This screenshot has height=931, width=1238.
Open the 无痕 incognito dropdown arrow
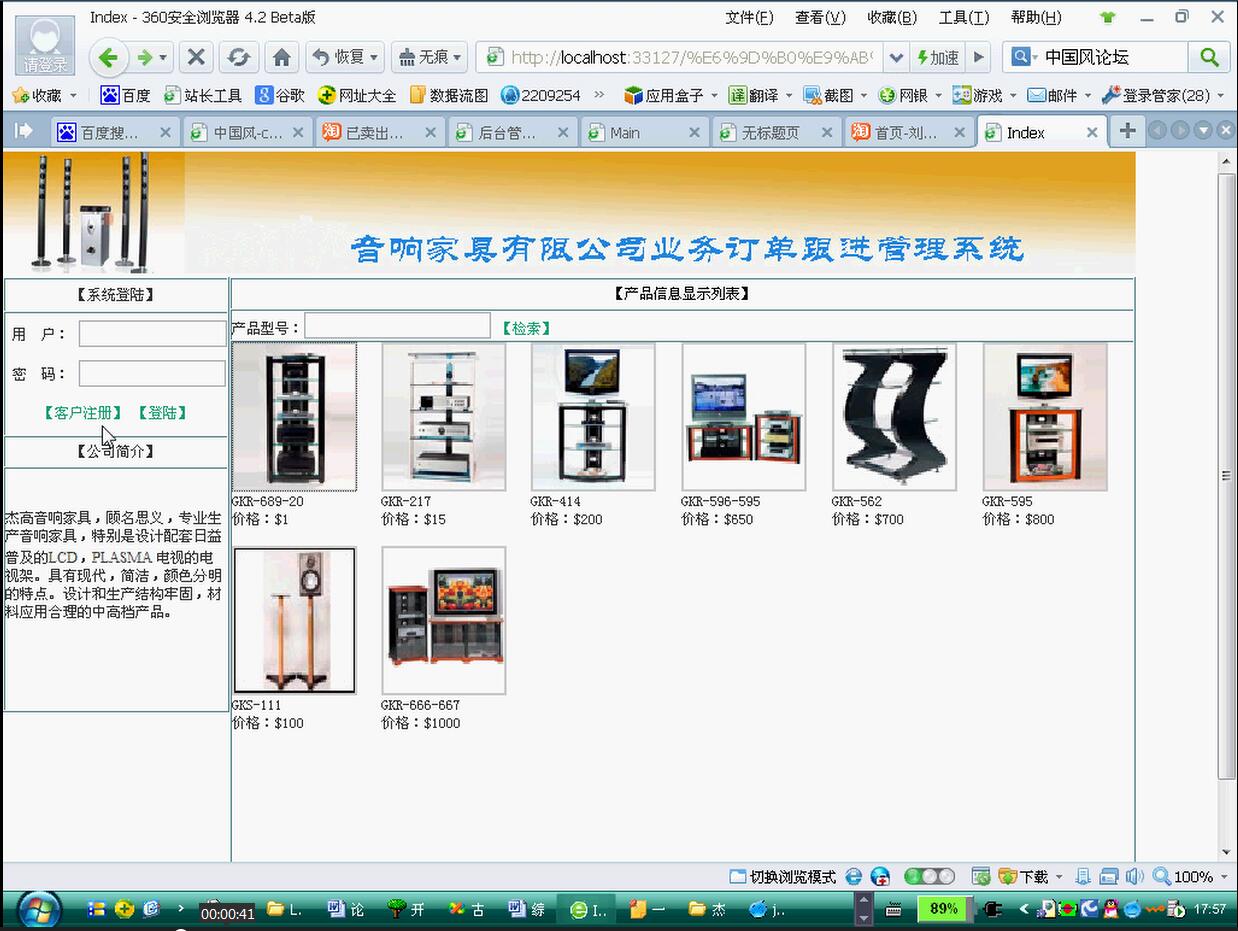[458, 57]
